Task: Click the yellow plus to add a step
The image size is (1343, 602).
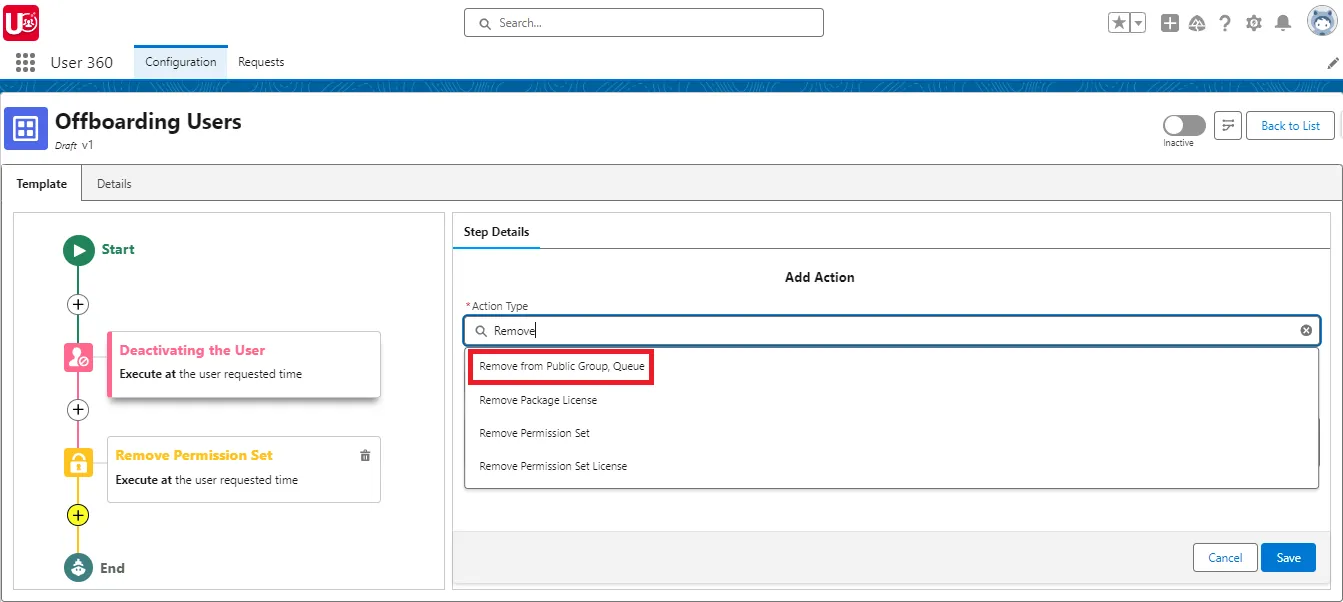Action: [x=78, y=515]
